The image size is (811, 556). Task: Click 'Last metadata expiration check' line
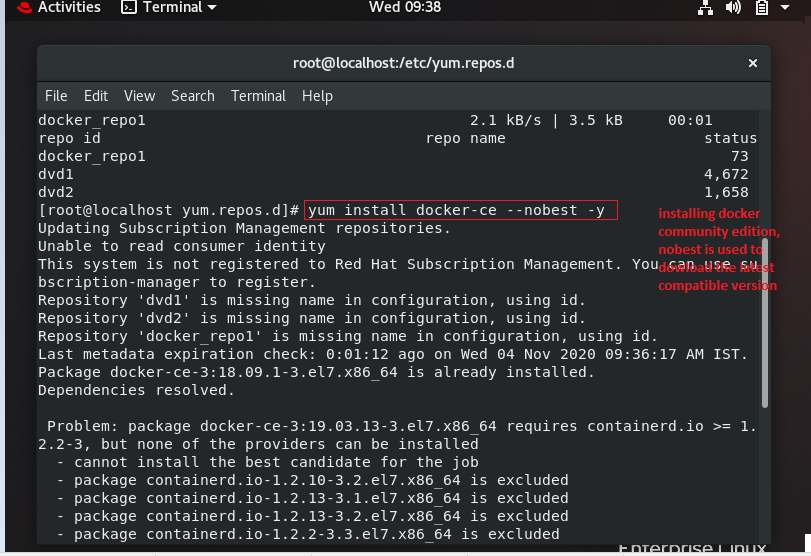click(x=393, y=354)
